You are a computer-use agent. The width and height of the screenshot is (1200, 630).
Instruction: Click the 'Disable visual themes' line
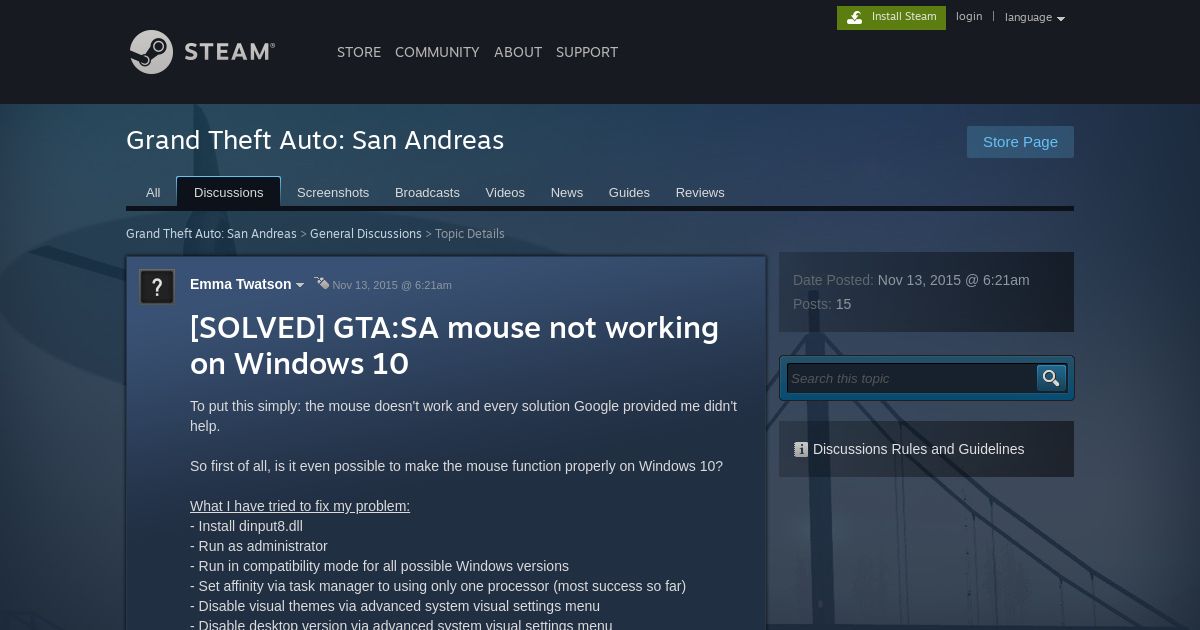(x=395, y=606)
